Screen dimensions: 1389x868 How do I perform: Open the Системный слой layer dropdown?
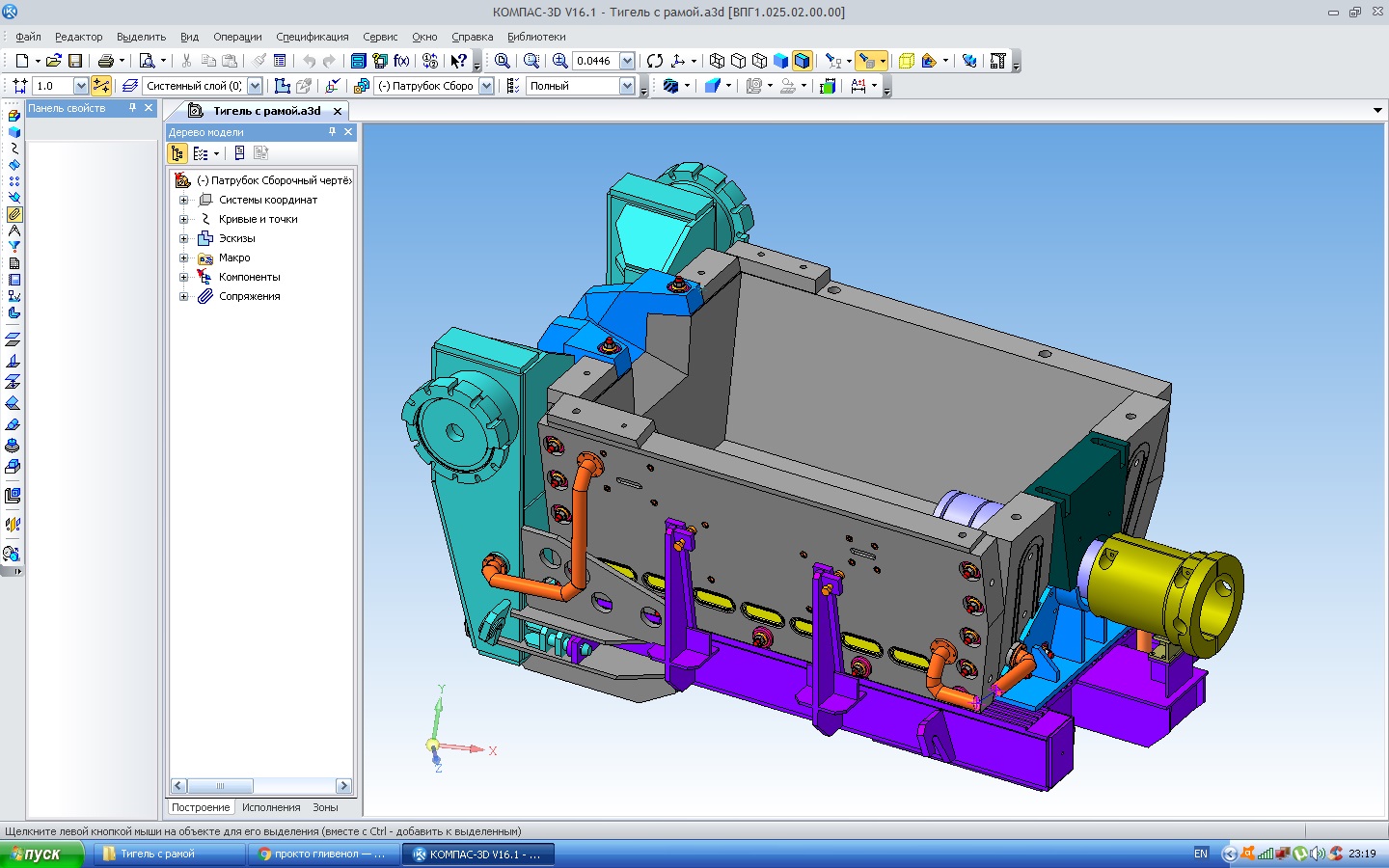click(255, 86)
